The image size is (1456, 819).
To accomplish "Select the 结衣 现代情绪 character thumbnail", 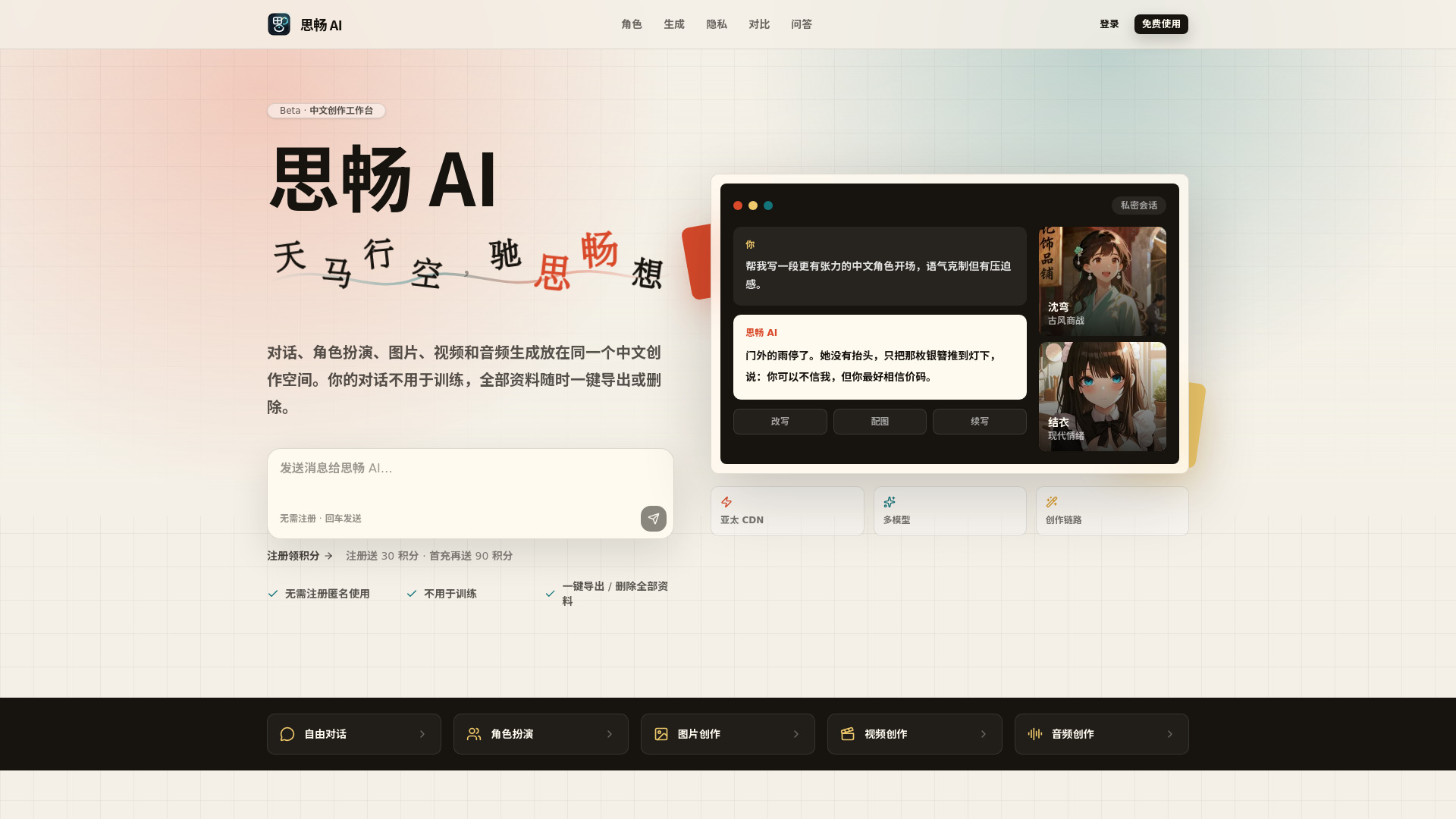I will pyautogui.click(x=1103, y=397).
